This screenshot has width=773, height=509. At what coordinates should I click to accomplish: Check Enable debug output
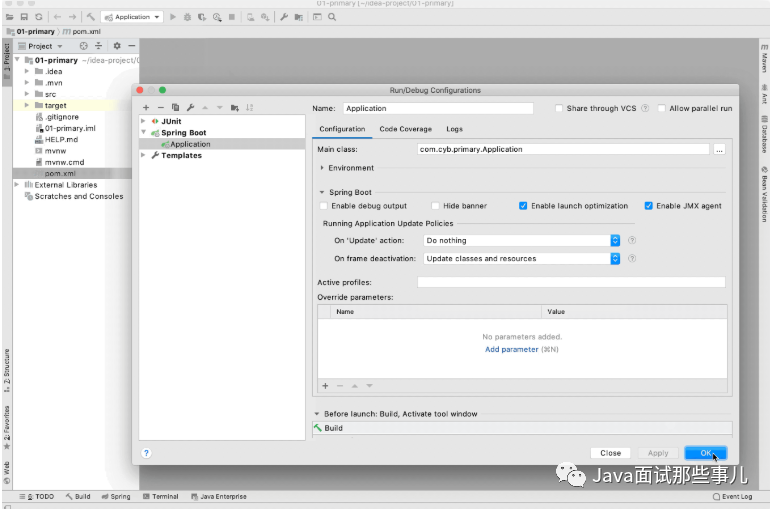pyautogui.click(x=323, y=206)
